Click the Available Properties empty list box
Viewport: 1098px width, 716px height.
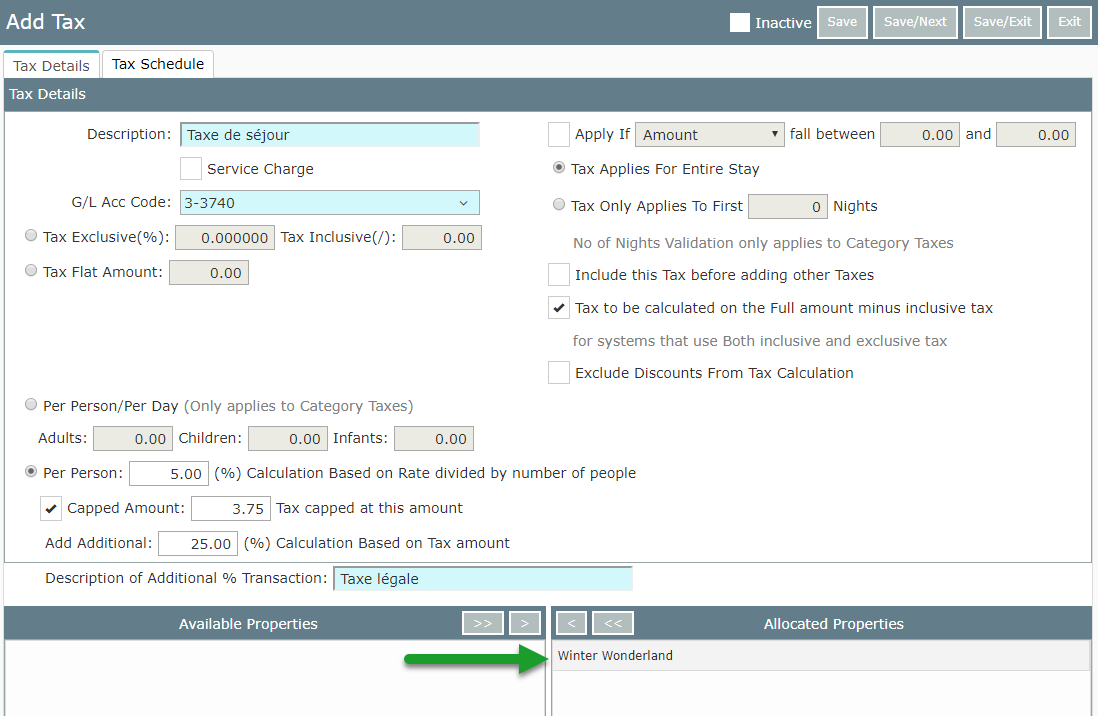[274, 677]
